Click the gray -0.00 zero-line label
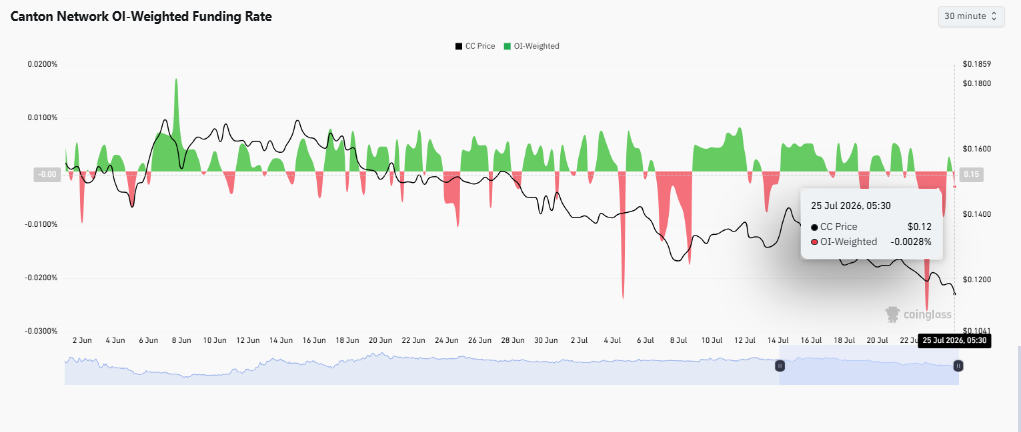This screenshot has width=1021, height=432. tap(47, 175)
